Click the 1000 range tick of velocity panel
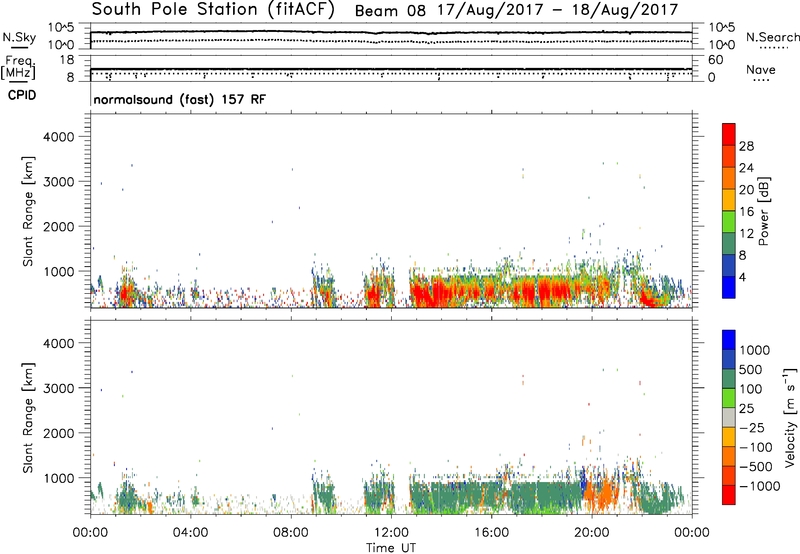This screenshot has height=554, width=800. pyautogui.click(x=59, y=478)
